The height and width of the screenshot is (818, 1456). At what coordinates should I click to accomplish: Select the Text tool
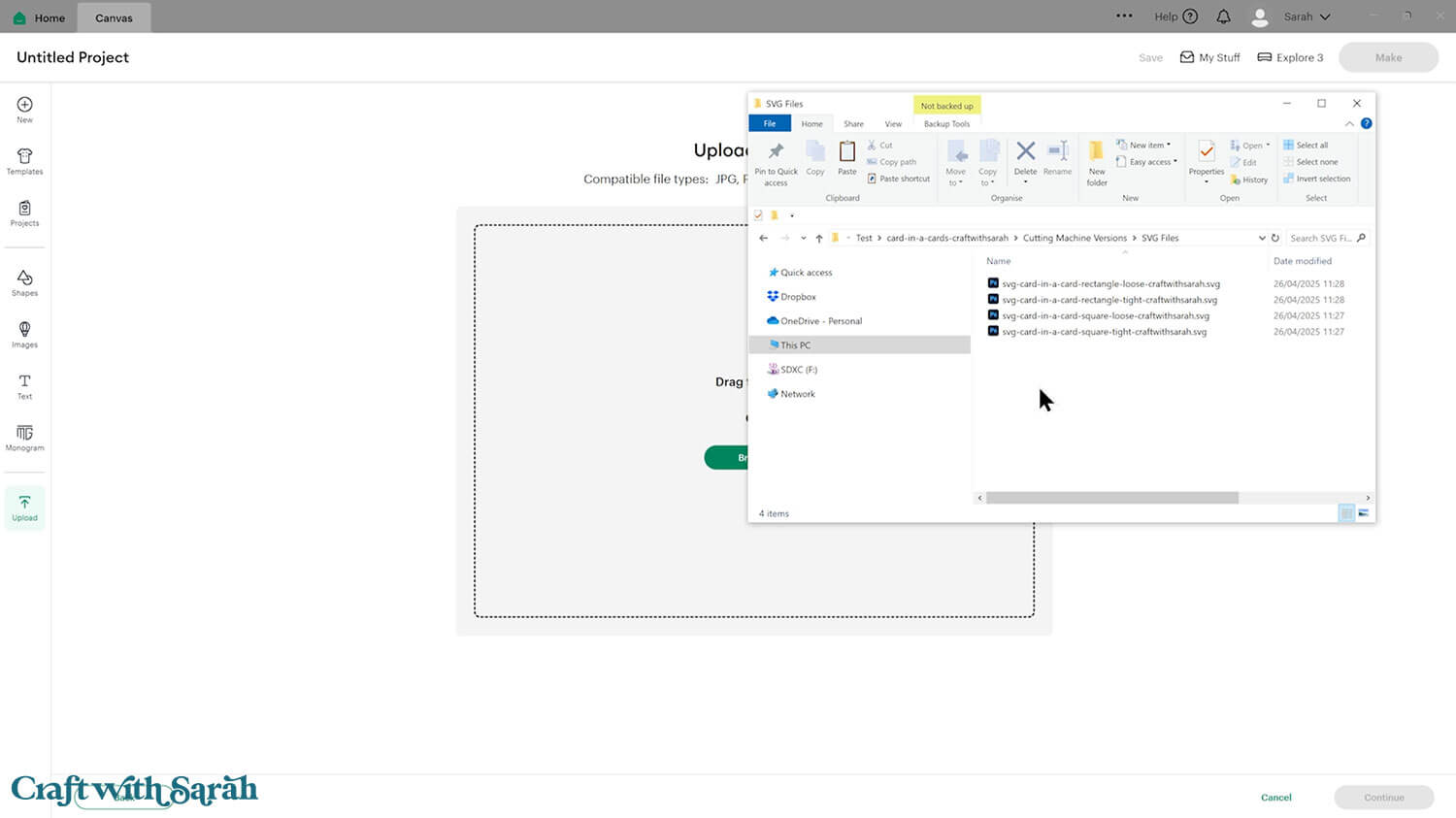click(24, 386)
